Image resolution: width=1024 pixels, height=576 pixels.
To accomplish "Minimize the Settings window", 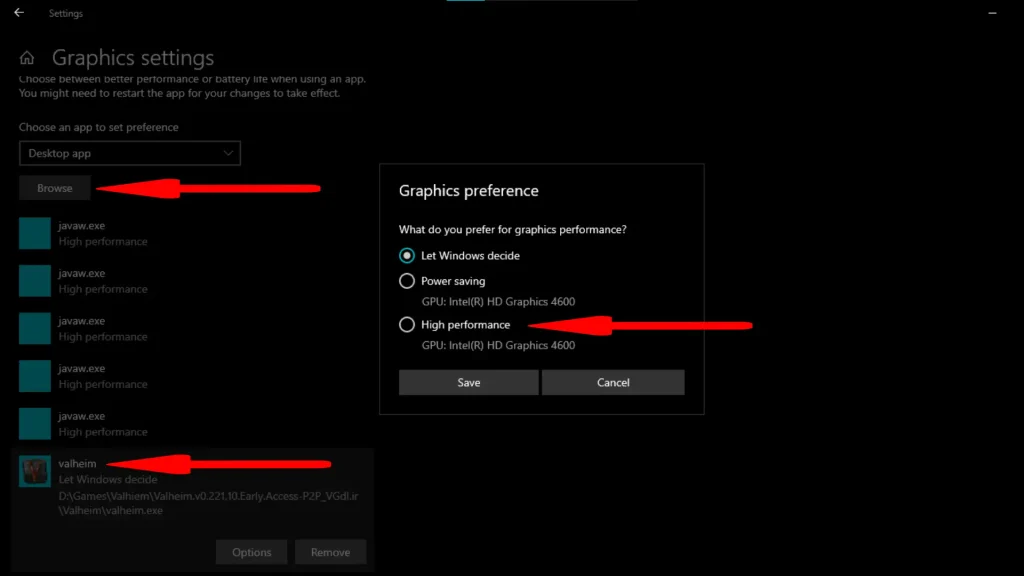I will [992, 13].
